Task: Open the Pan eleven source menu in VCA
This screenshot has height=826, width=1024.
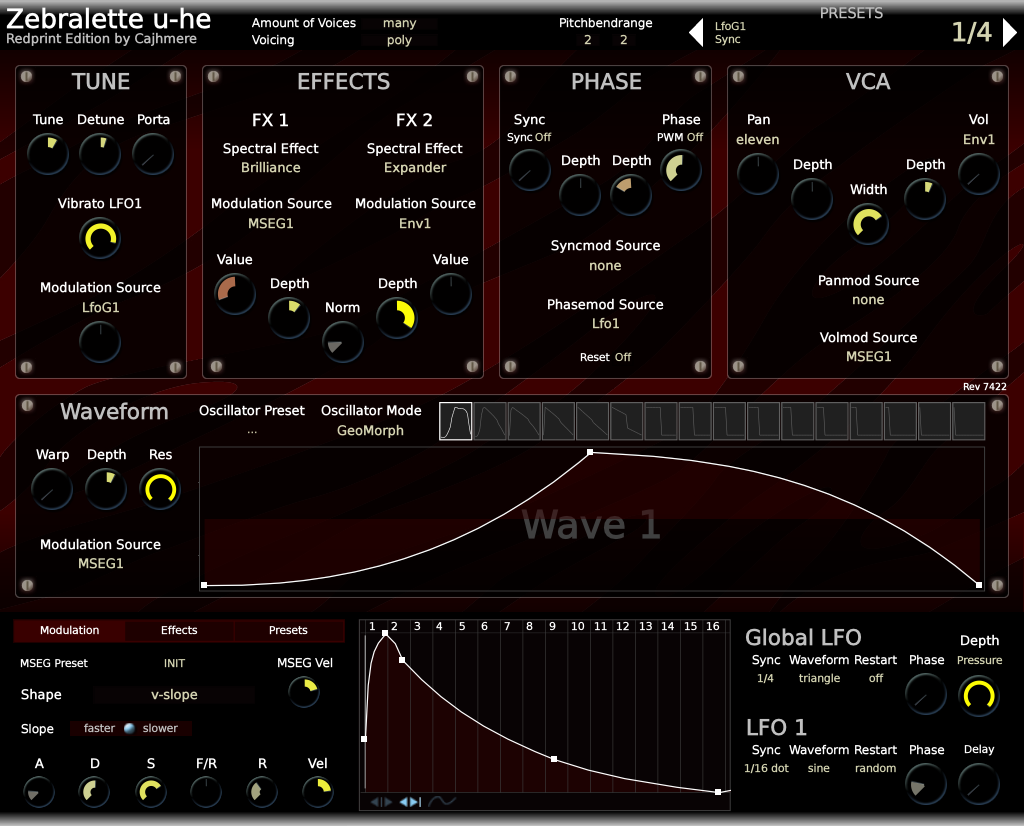Action: click(x=758, y=139)
